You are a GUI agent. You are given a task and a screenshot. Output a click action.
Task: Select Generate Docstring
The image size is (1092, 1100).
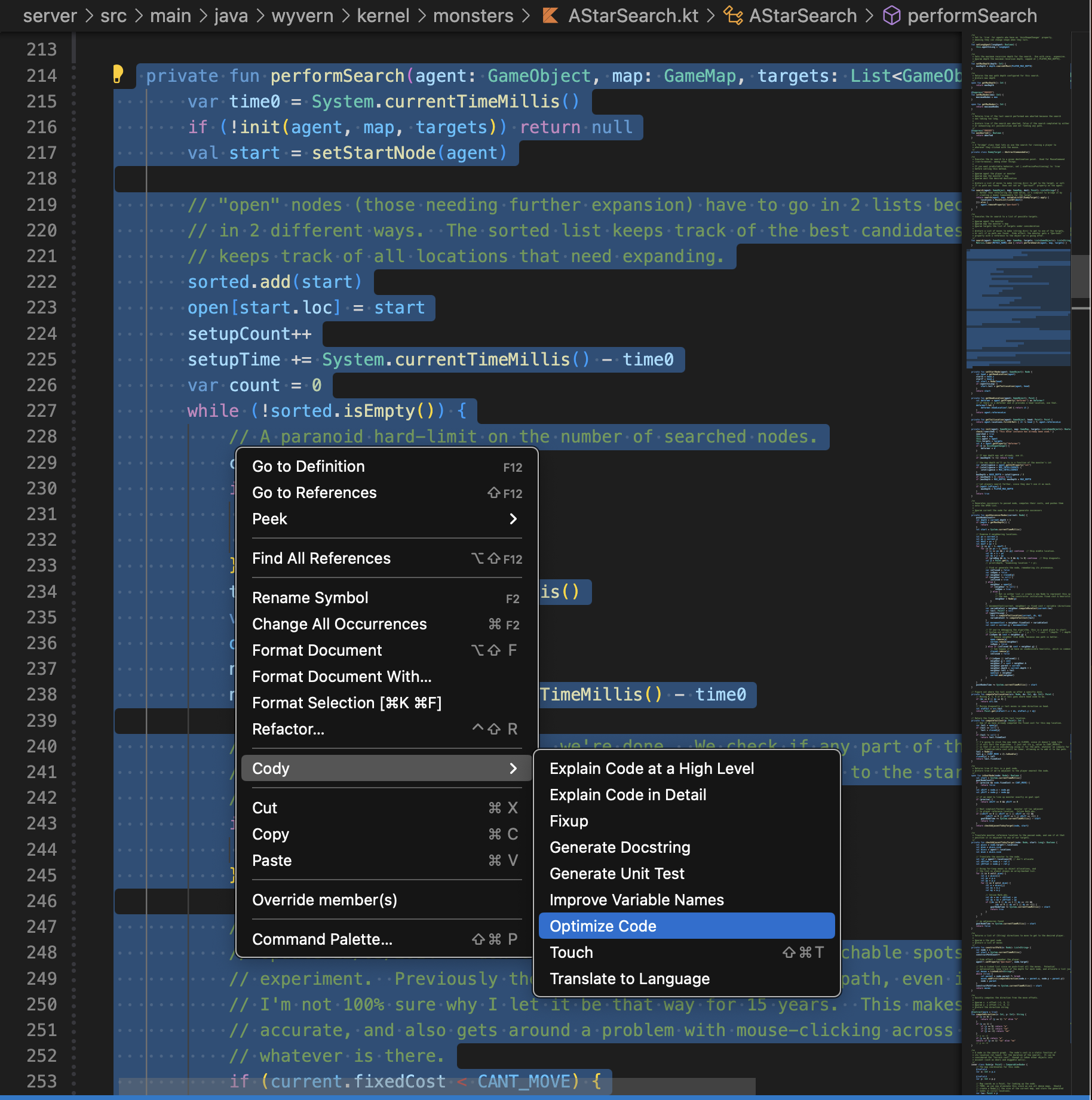coord(686,847)
